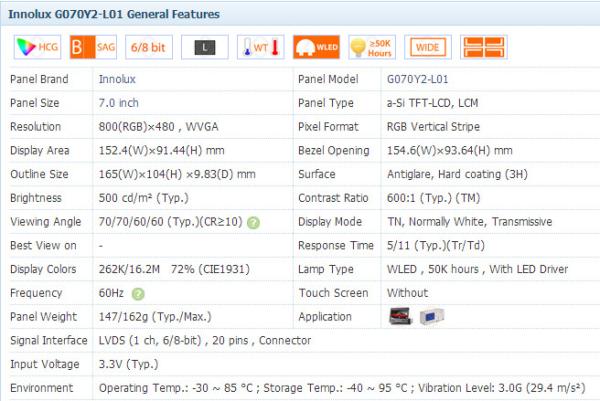Image resolution: width=600 pixels, height=401 pixels.
Task: Click the Display Colors label
Action: pyautogui.click(x=43, y=269)
